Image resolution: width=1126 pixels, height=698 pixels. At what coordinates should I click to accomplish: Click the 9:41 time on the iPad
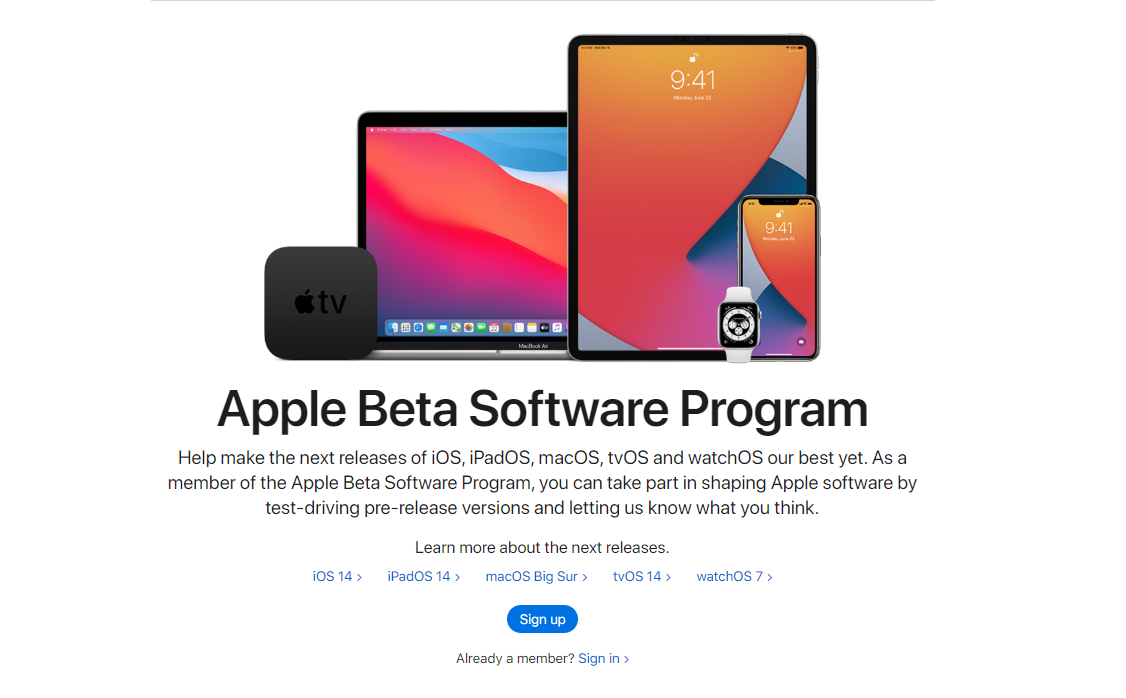[x=693, y=80]
